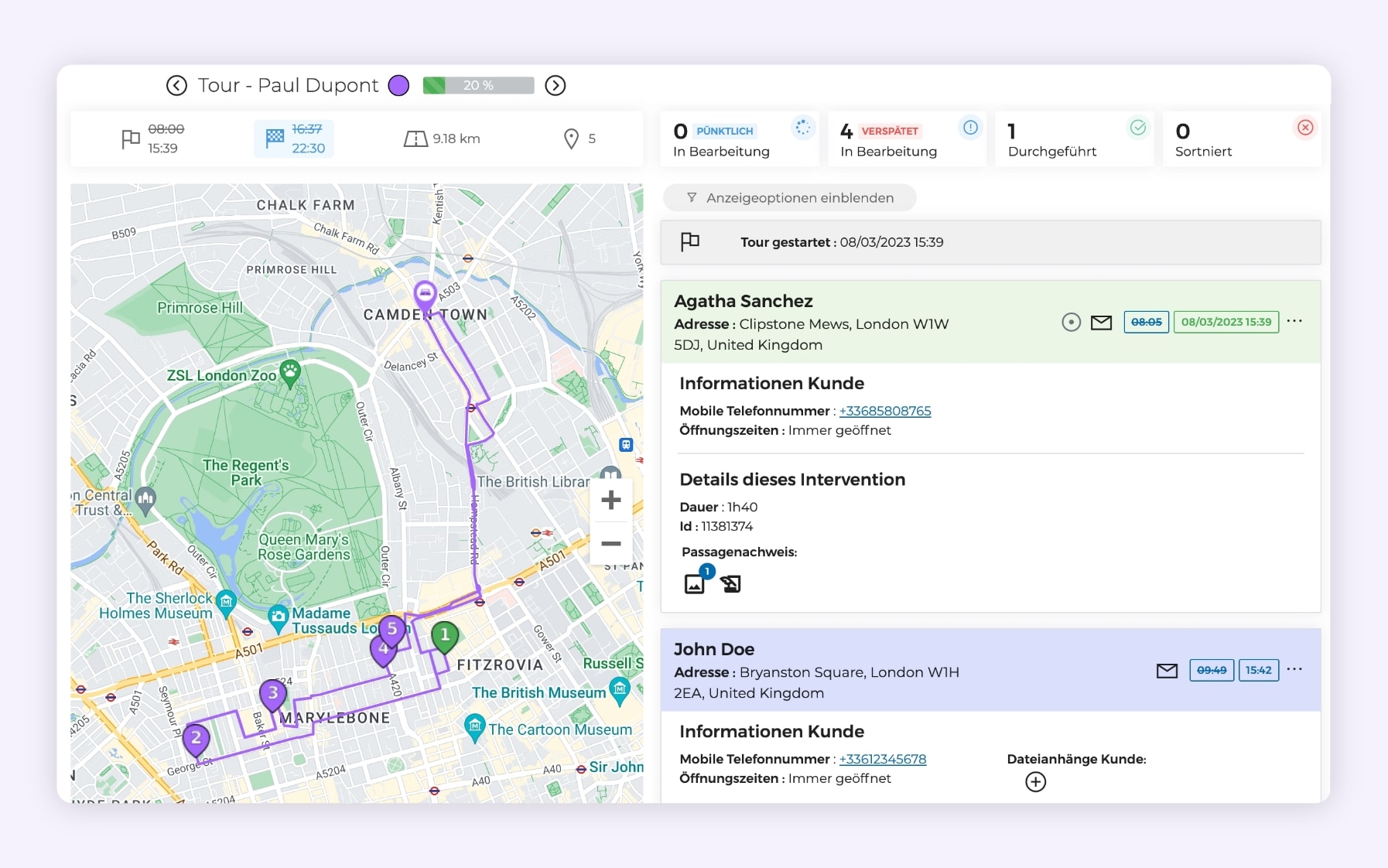Open Agatha Sanchez's signature proof icon
This screenshot has width=1388, height=868.
coord(730,584)
